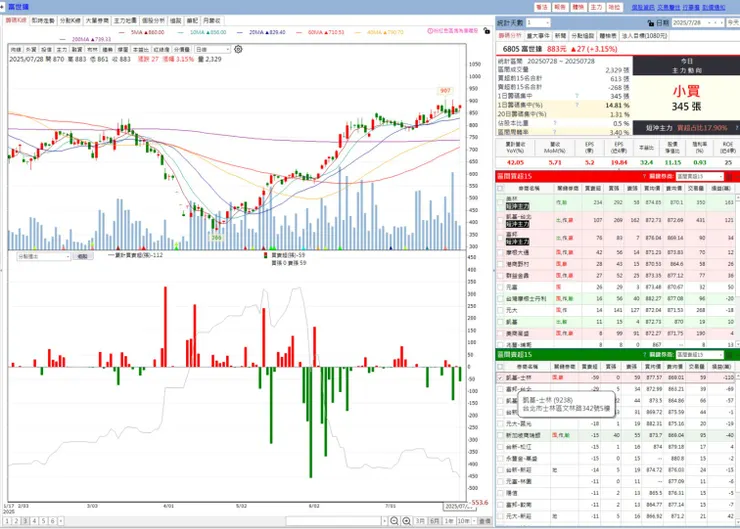
Task: Open 關鍵券商 dropdown in green header
Action: [x=720, y=354]
